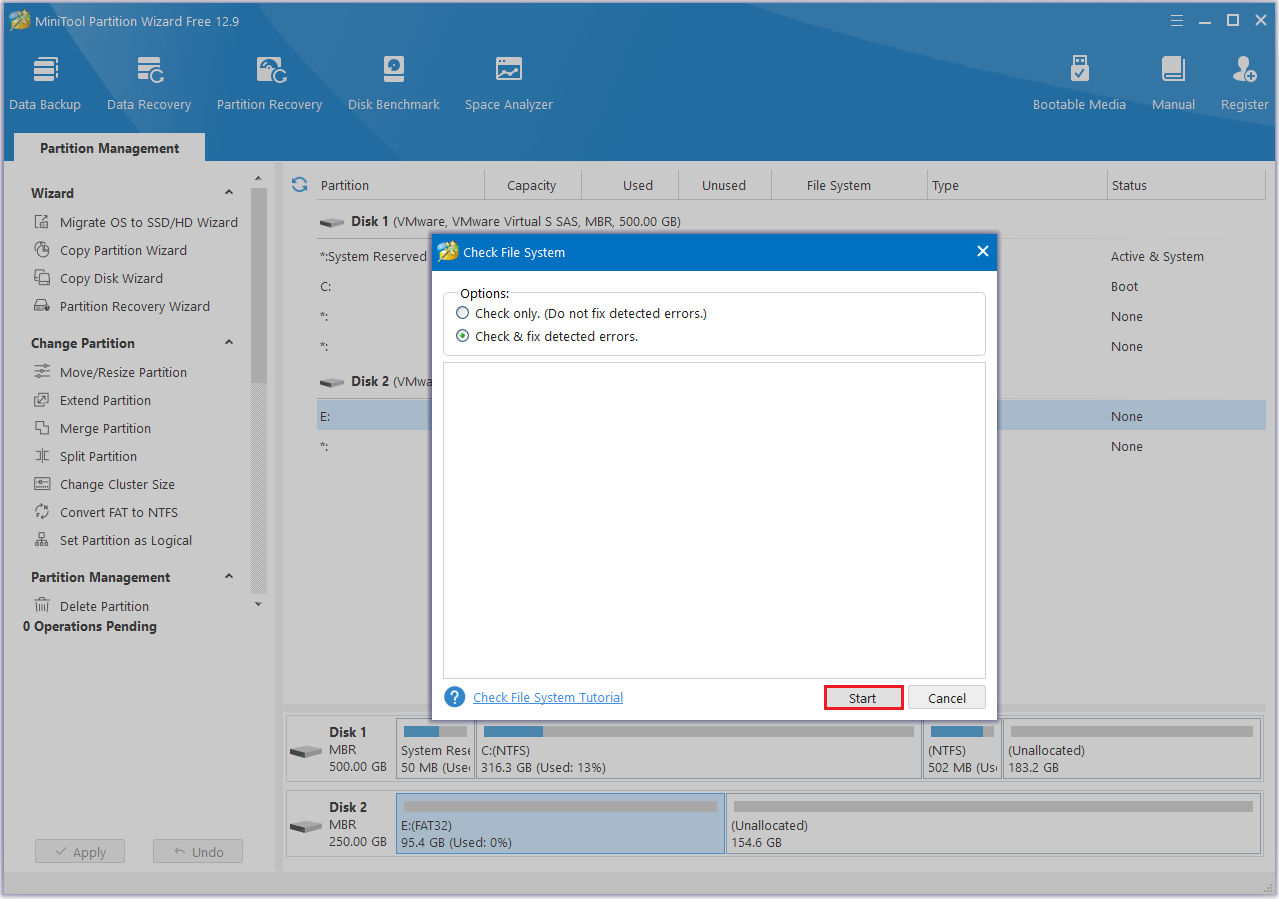Collapse the Wizard section

click(229, 193)
